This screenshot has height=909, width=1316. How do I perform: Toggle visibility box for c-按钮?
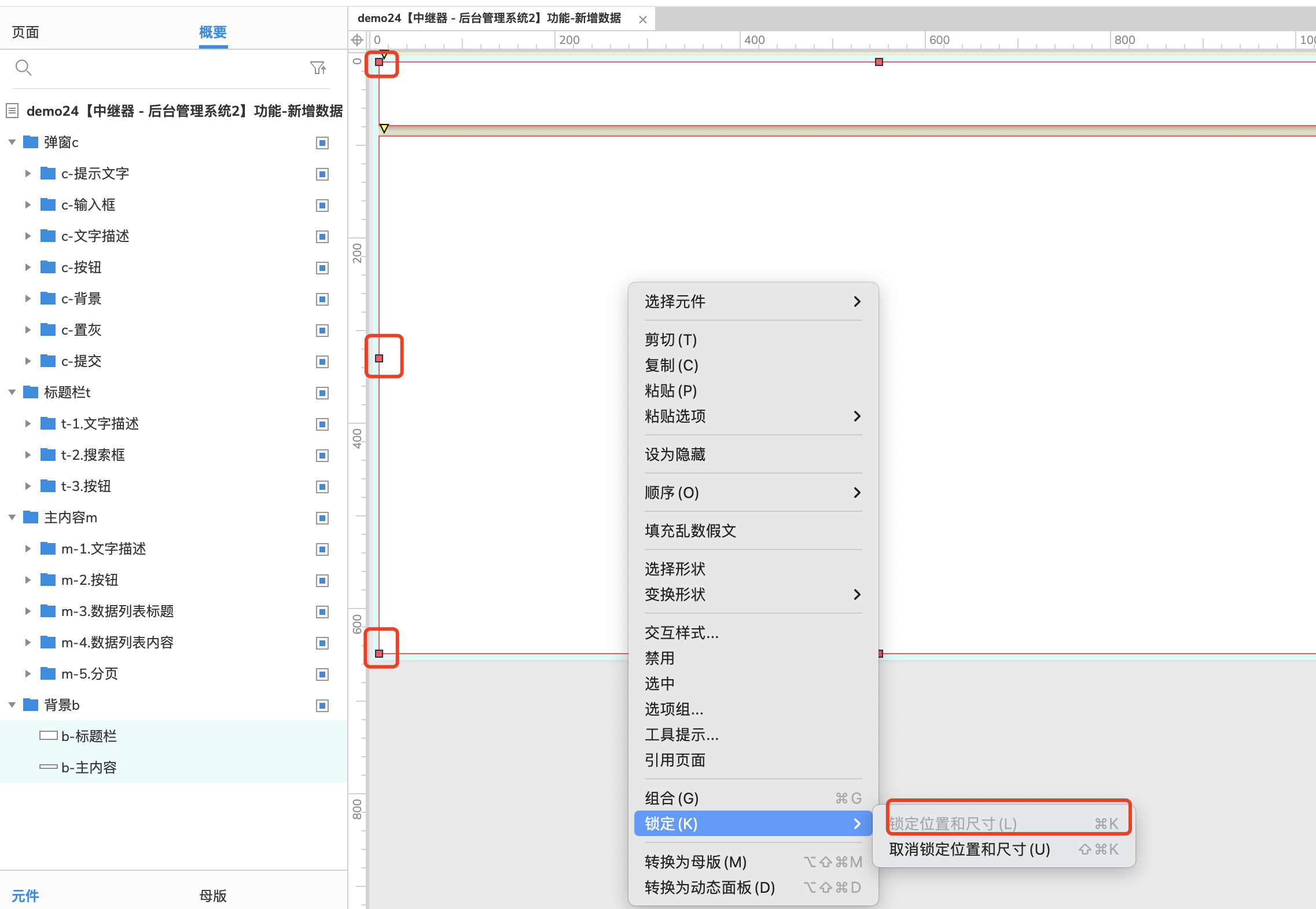322,268
